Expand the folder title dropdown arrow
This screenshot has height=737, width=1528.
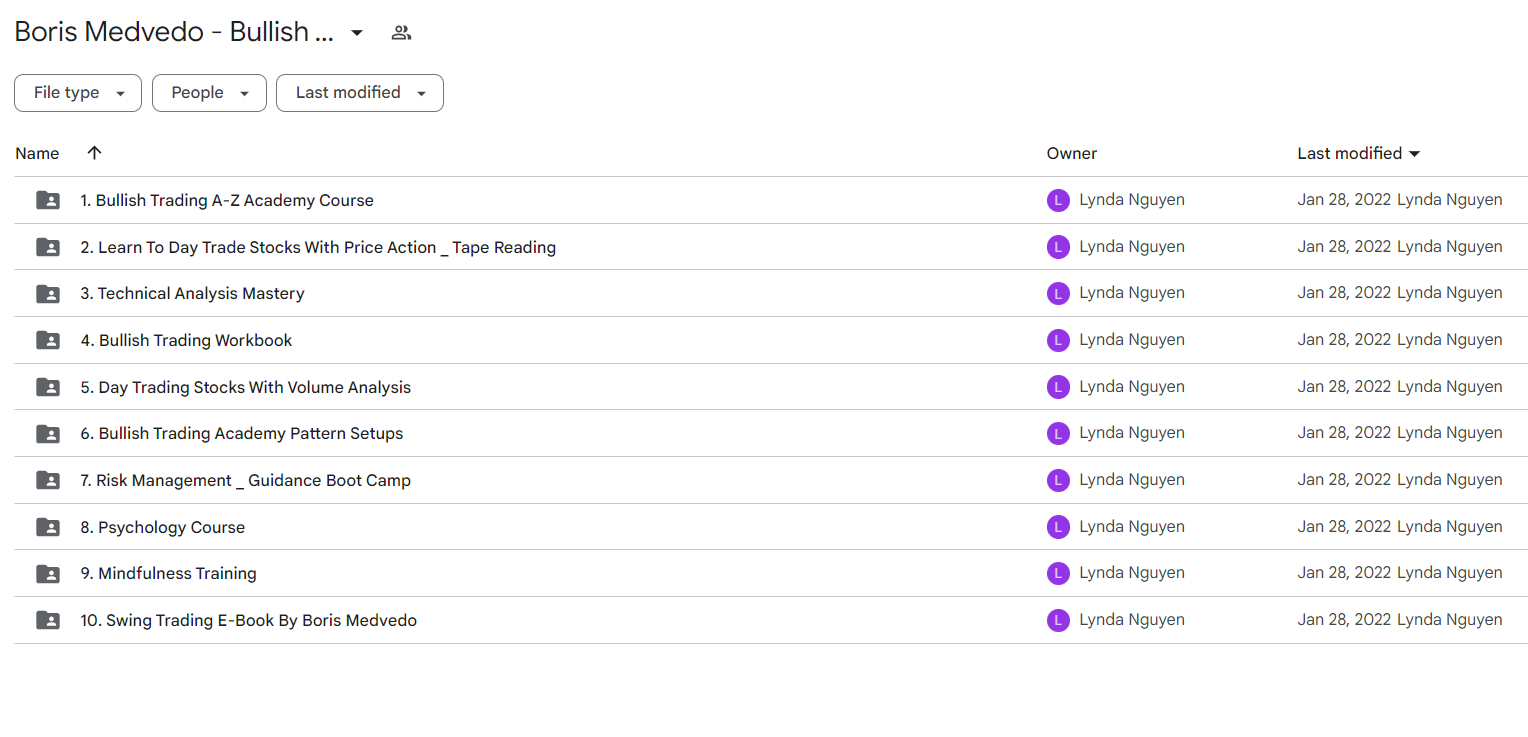pyautogui.click(x=357, y=33)
